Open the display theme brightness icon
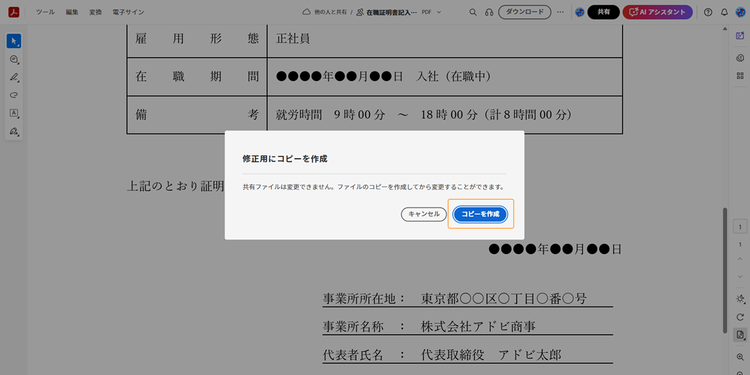The width and height of the screenshot is (750, 375). click(740, 299)
